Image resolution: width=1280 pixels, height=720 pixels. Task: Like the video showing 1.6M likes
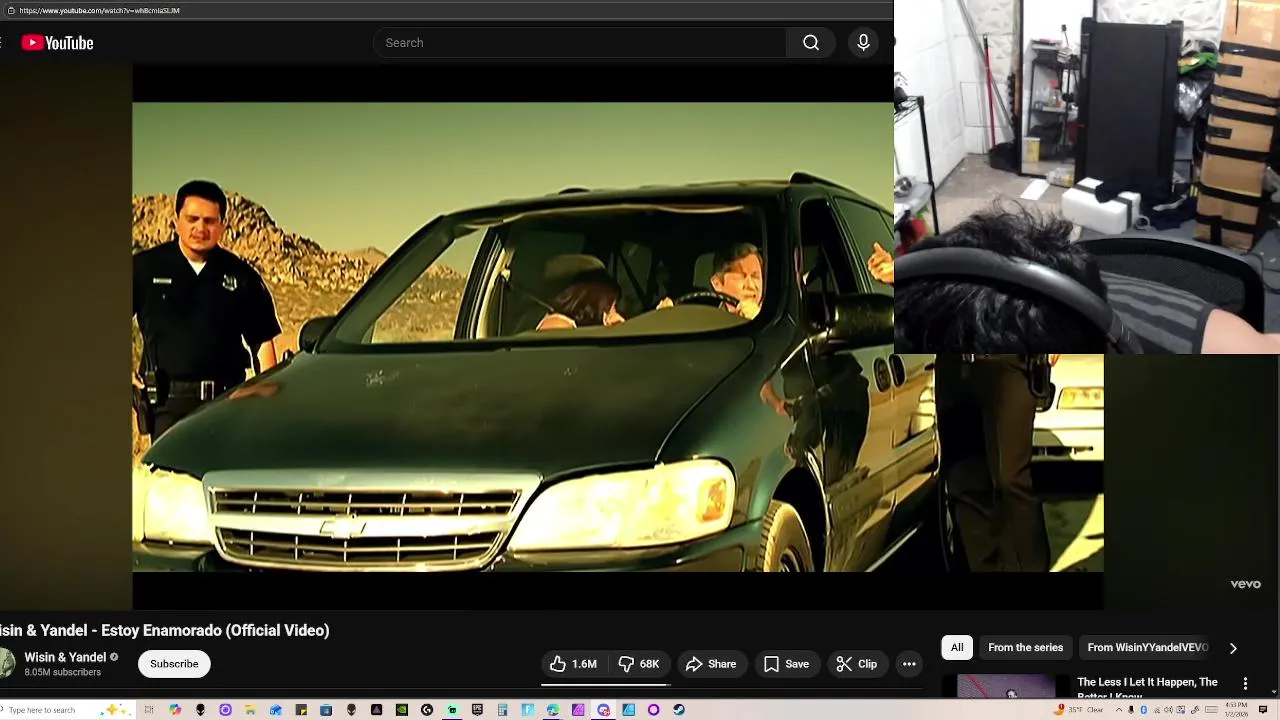(x=574, y=664)
